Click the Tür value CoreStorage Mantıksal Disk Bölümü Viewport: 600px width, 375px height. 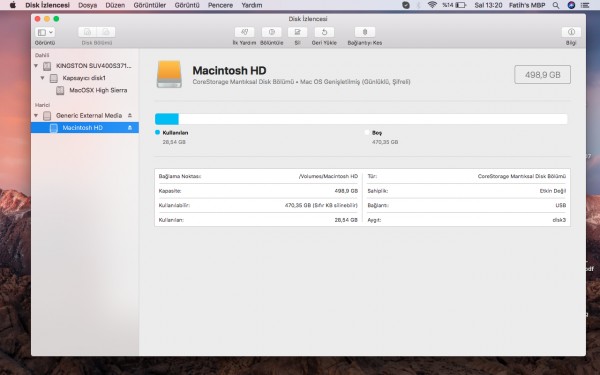(x=522, y=176)
